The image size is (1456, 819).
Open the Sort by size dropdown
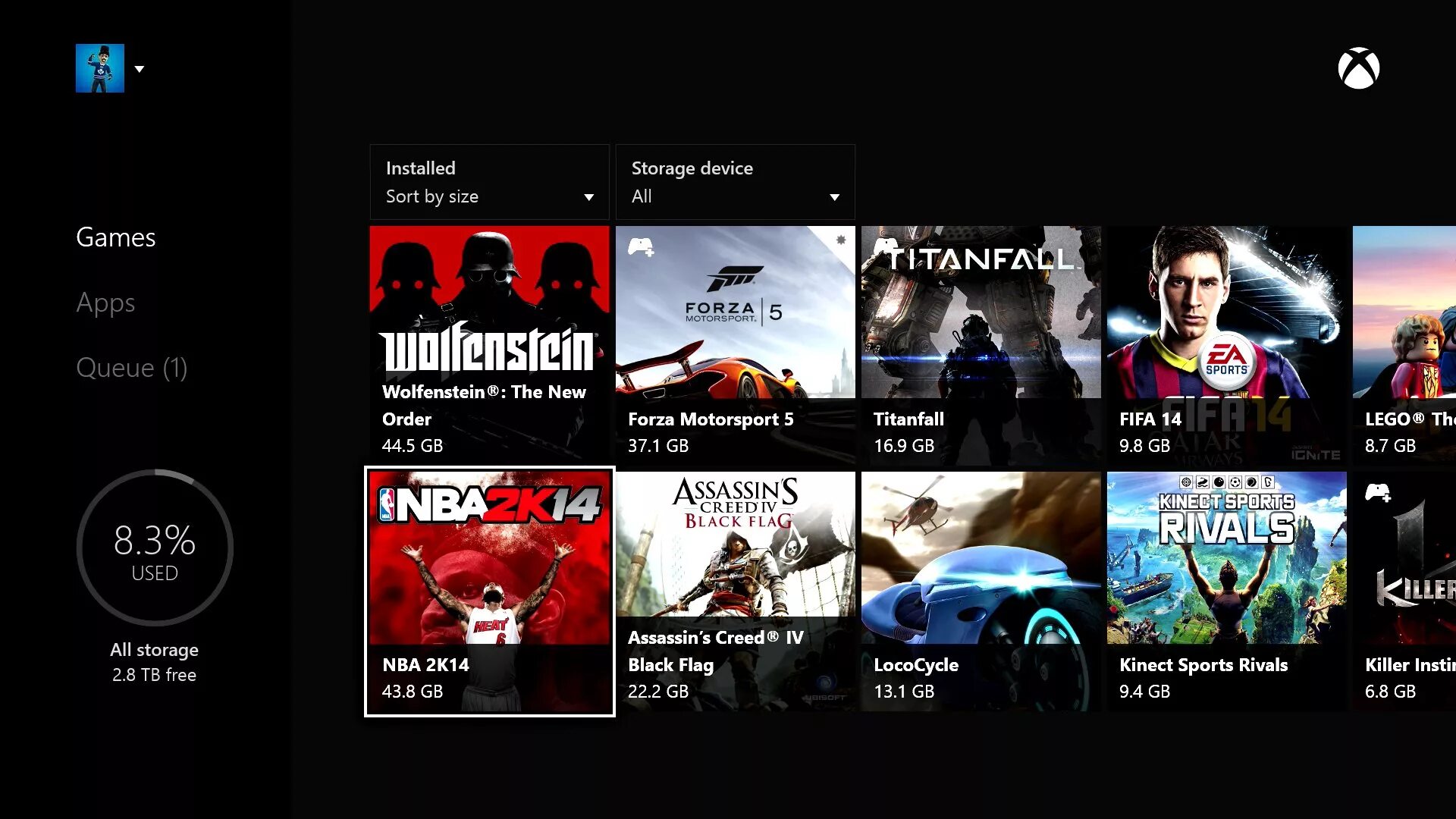(489, 182)
